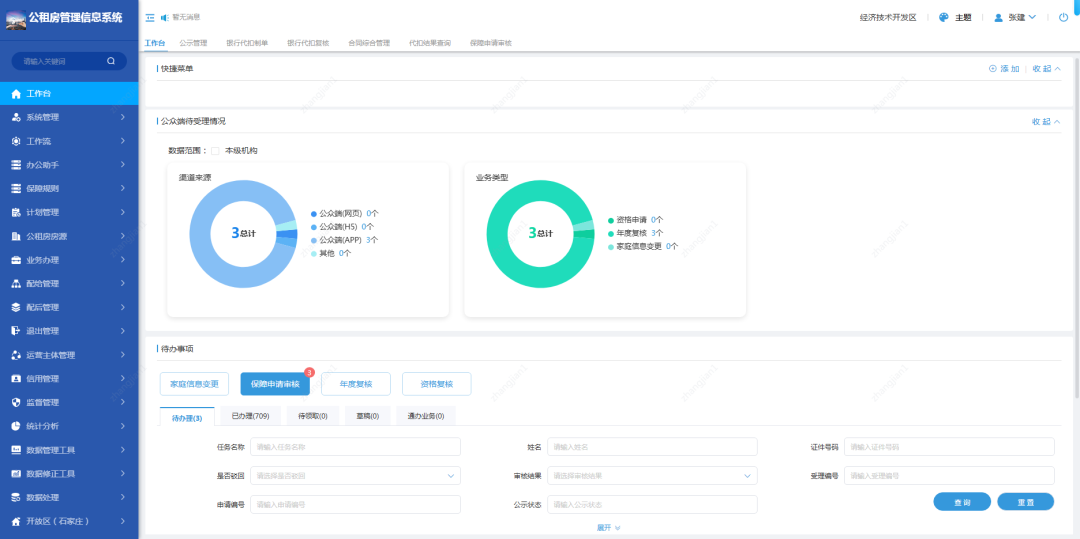This screenshot has height=539, width=1080.
Task: Collapse the 公众端待受理情况 panel via 收起
Action: [1046, 121]
